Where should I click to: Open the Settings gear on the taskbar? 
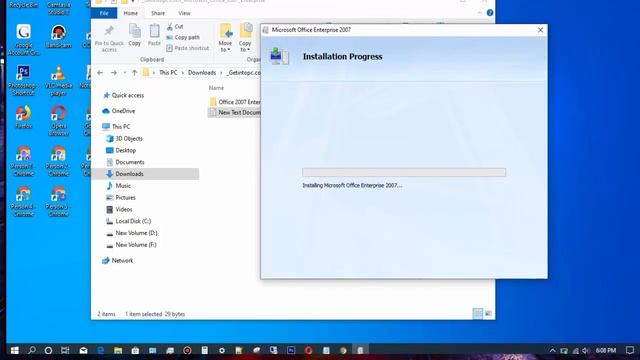coord(222,350)
